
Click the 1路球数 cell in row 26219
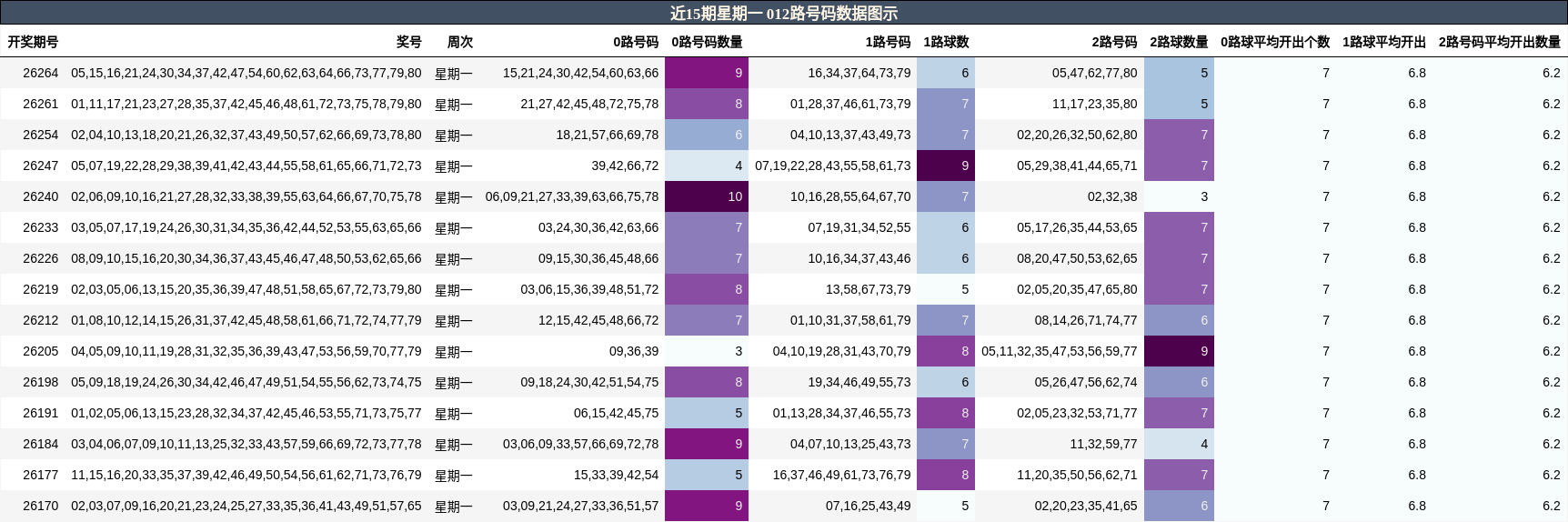(946, 289)
